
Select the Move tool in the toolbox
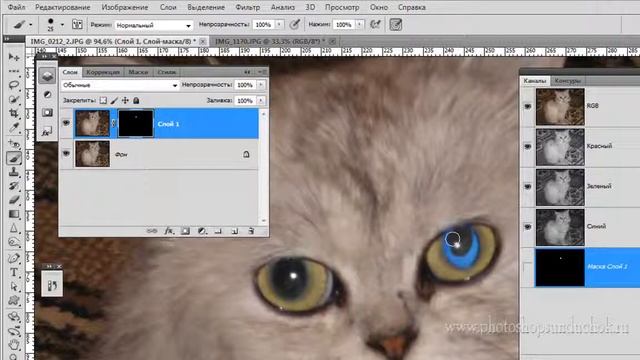click(x=14, y=57)
